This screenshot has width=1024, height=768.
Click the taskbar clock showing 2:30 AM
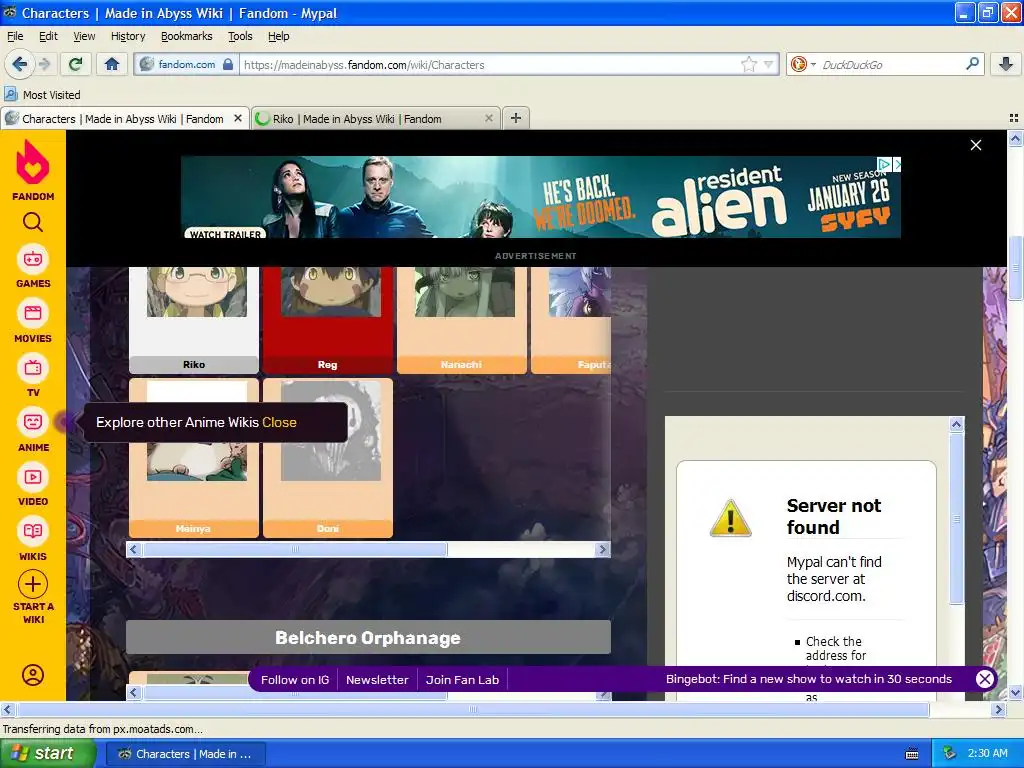[987, 753]
